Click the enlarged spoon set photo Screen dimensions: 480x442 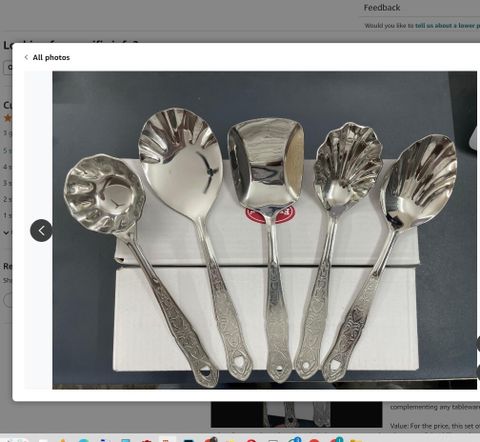tap(265, 230)
